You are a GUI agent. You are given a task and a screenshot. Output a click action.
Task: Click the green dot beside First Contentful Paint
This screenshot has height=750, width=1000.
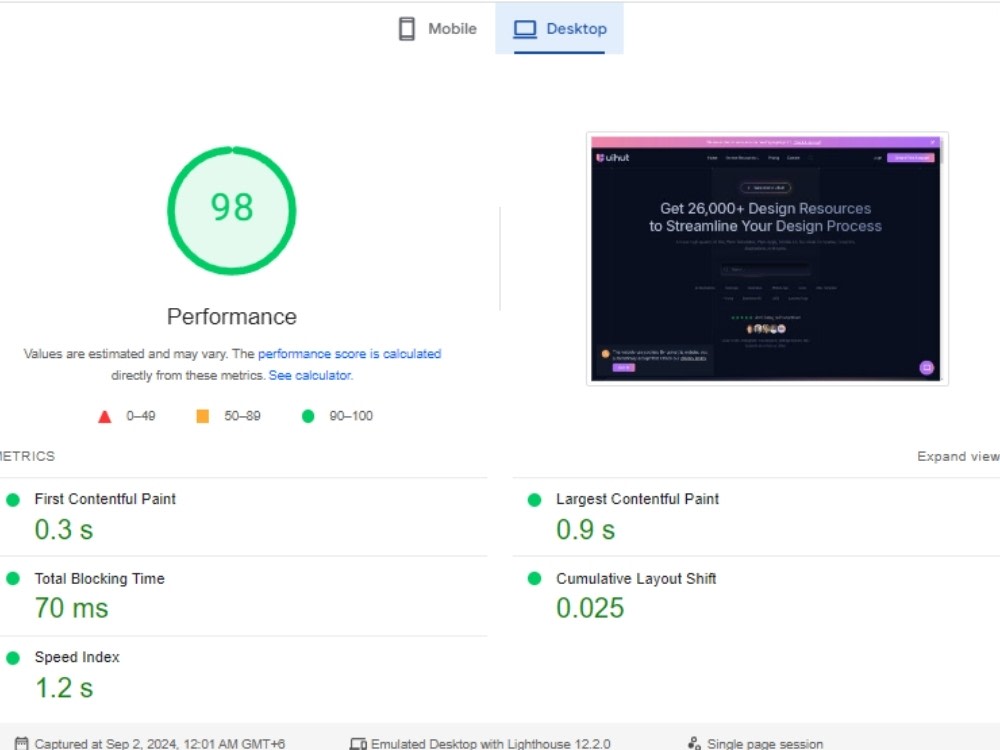click(13, 500)
